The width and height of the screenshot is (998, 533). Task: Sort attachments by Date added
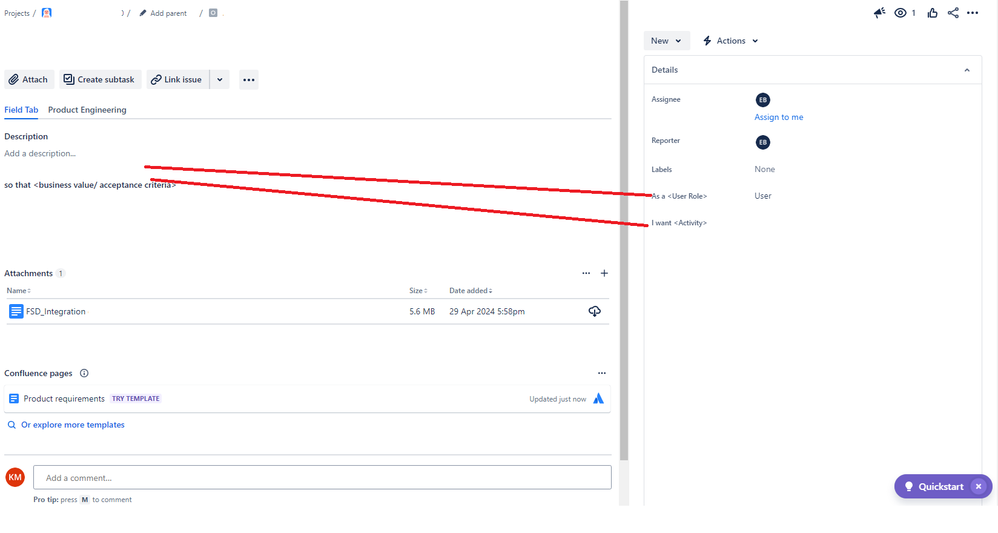(x=471, y=290)
